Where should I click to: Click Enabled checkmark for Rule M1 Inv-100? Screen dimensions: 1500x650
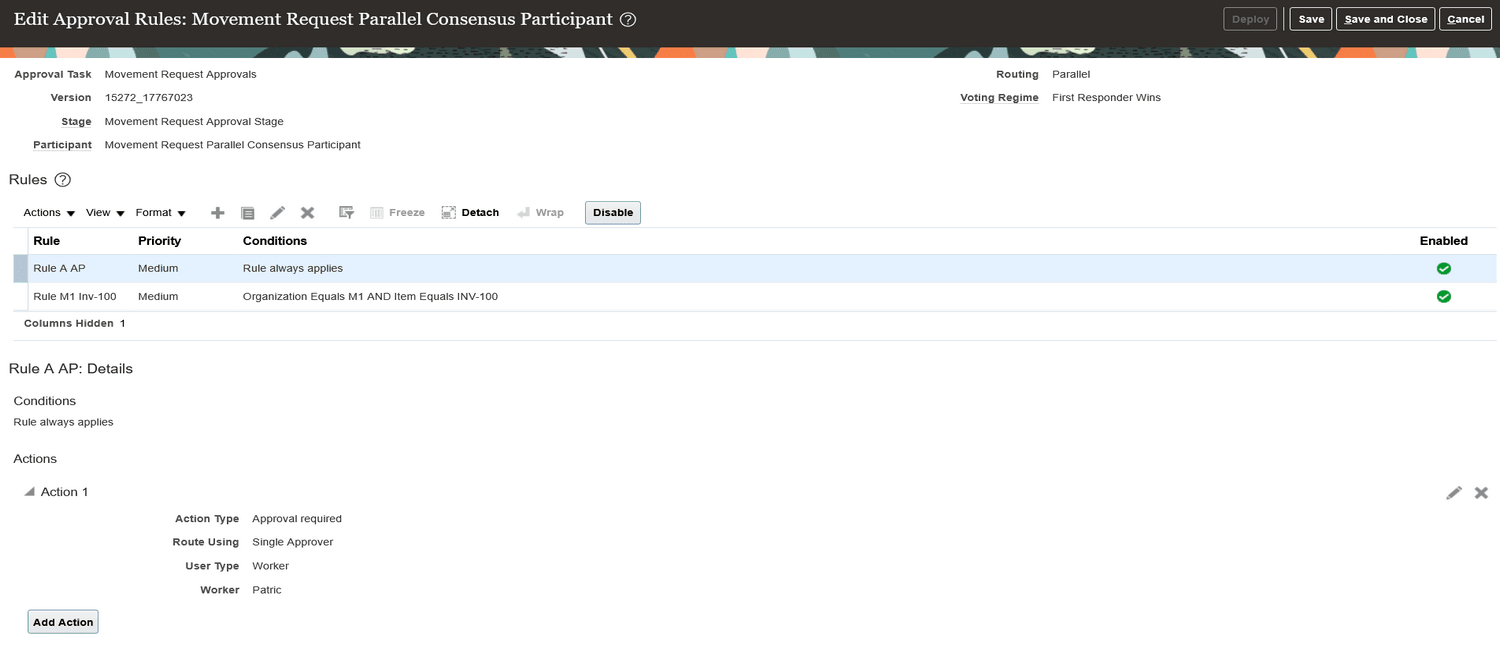tap(1444, 297)
